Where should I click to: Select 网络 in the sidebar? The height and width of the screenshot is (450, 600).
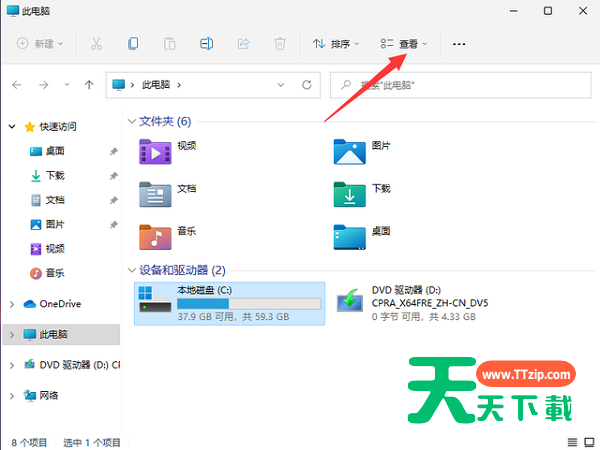pos(49,395)
